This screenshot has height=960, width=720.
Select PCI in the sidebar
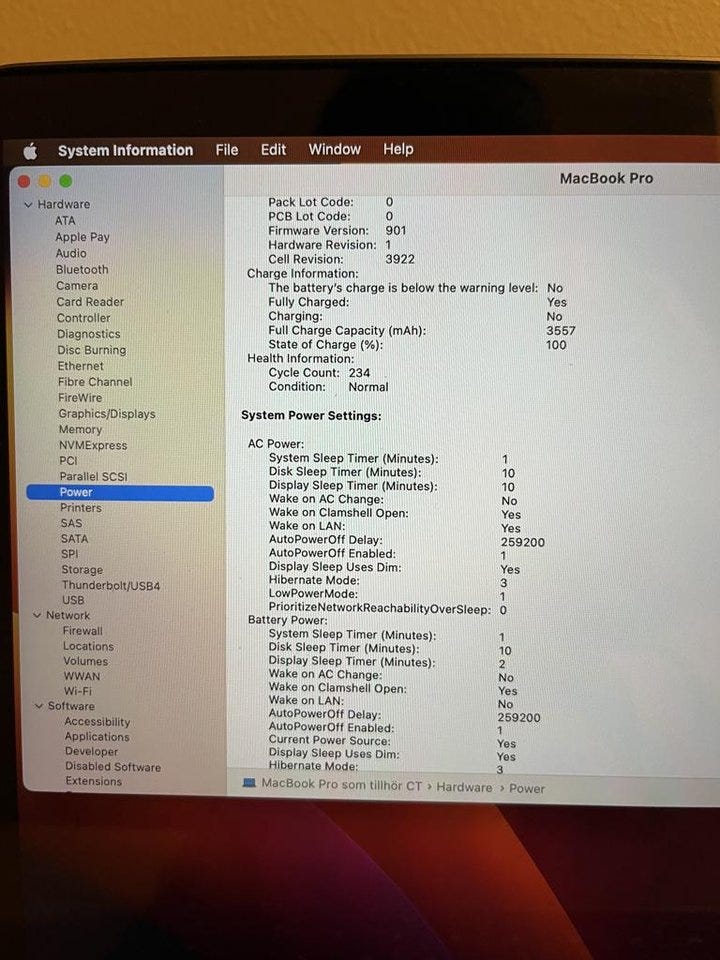[69, 460]
